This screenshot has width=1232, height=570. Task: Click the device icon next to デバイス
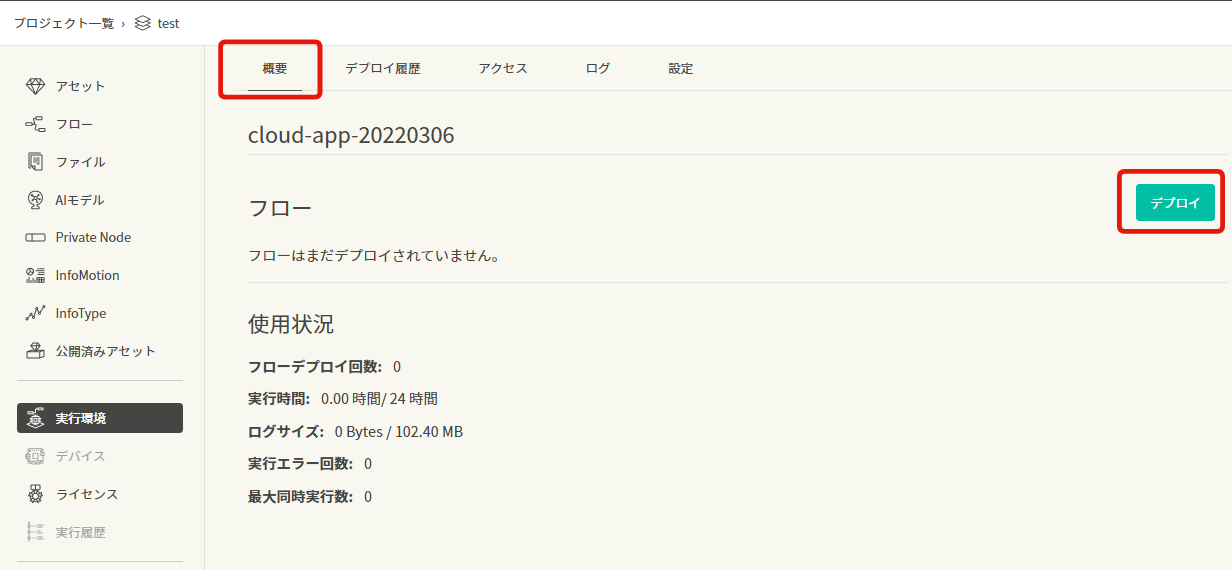[x=36, y=456]
